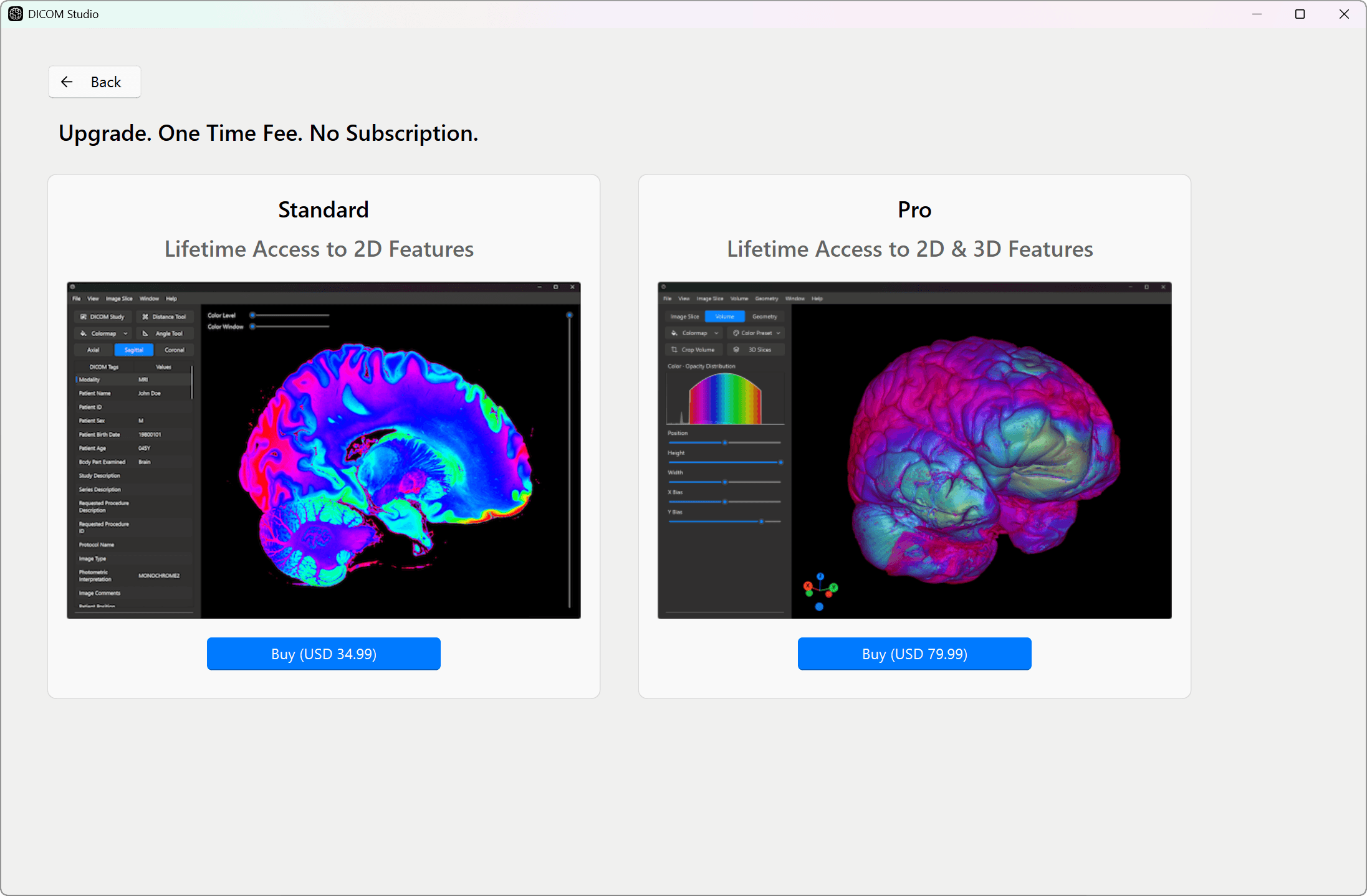Select Coronal view toggle in Standard preview

[174, 350]
